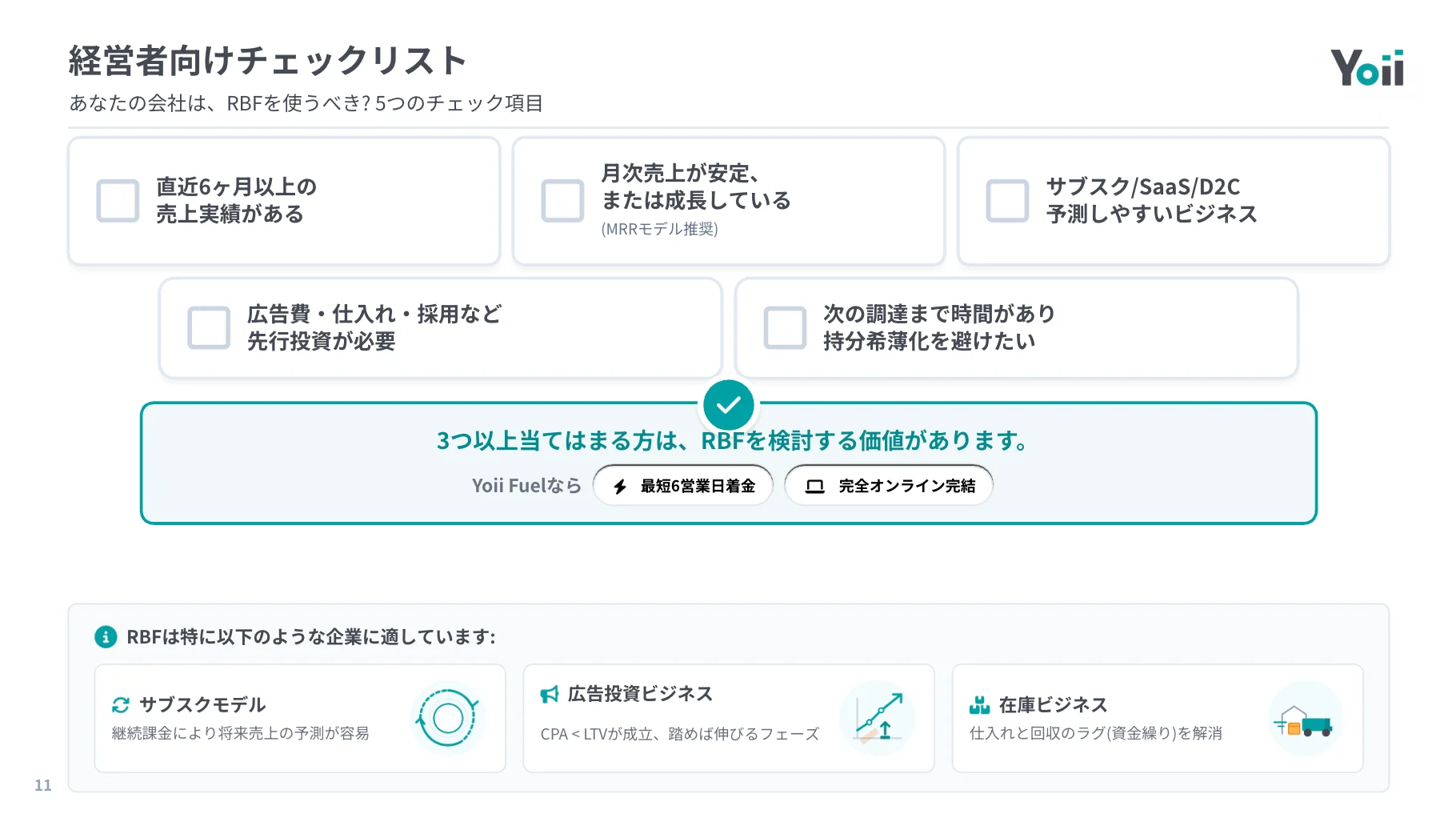This screenshot has height=818, width=1456.
Task: Click the text 持分希薄化を避けたい
Action: 930,341
